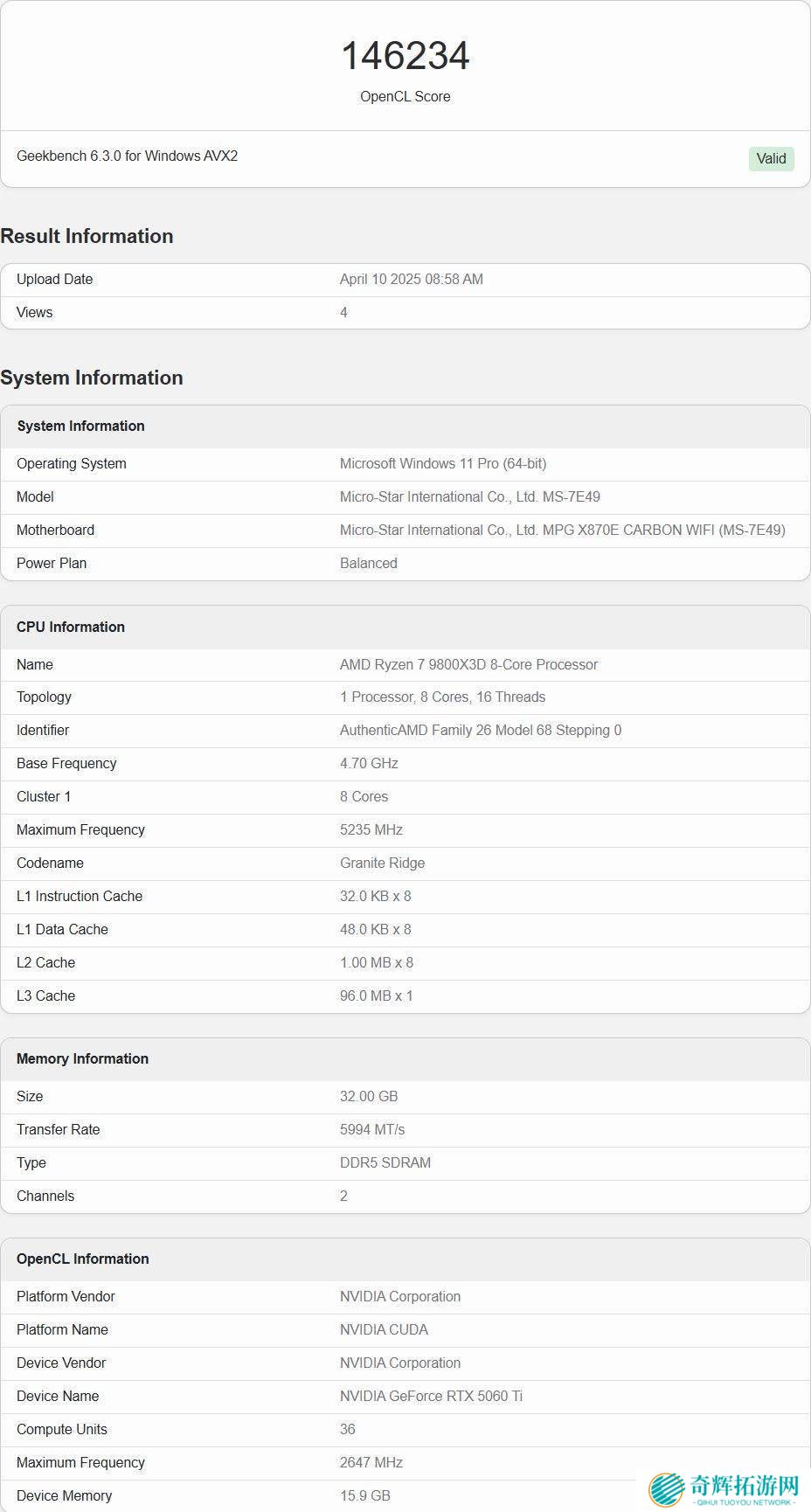Image resolution: width=811 pixels, height=1512 pixels.
Task: Click the System Information table header
Action: click(80, 426)
